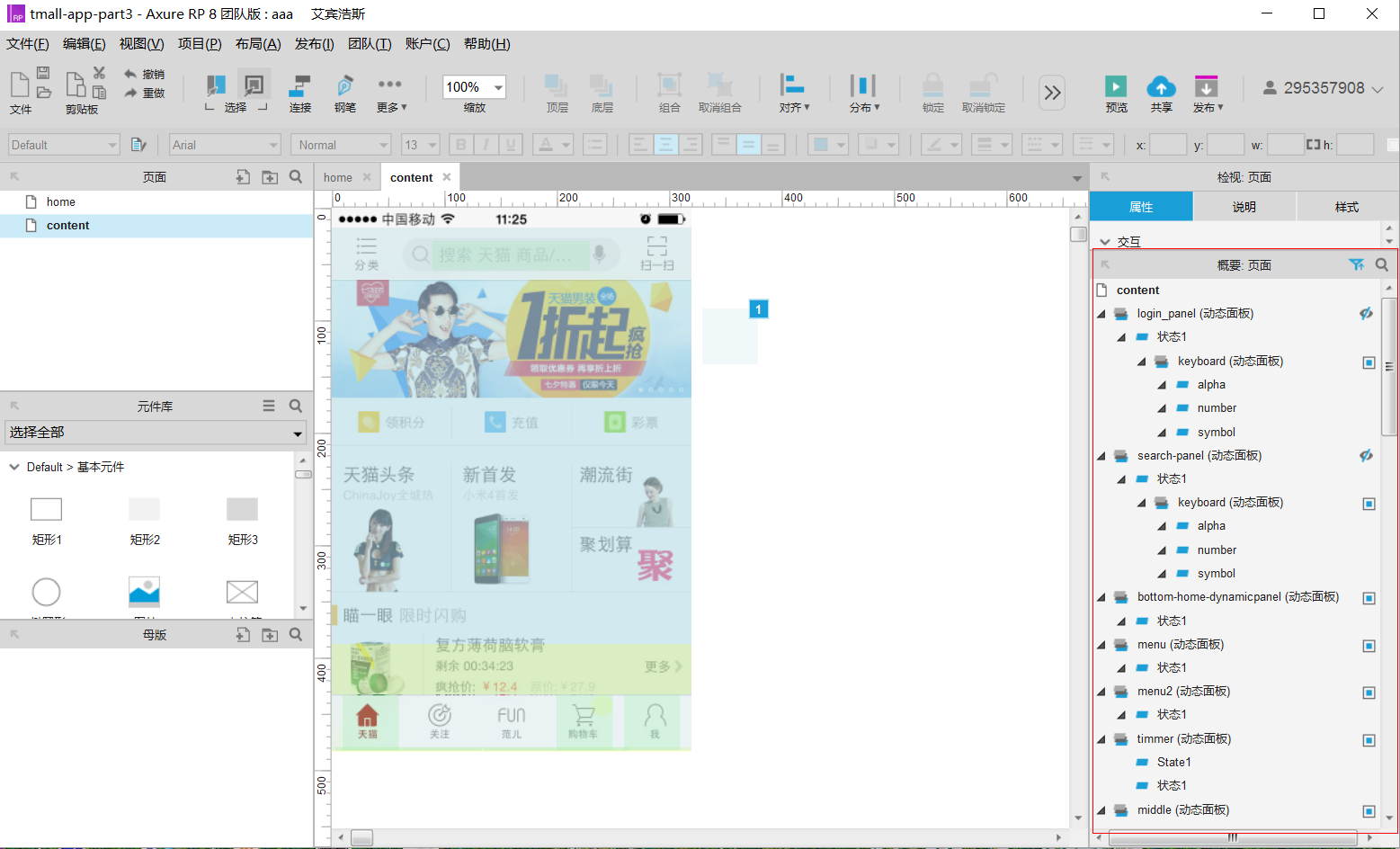Screen dimensions: 1400x849
Task: Click the Send to Back (底层) icon
Action: (x=602, y=86)
